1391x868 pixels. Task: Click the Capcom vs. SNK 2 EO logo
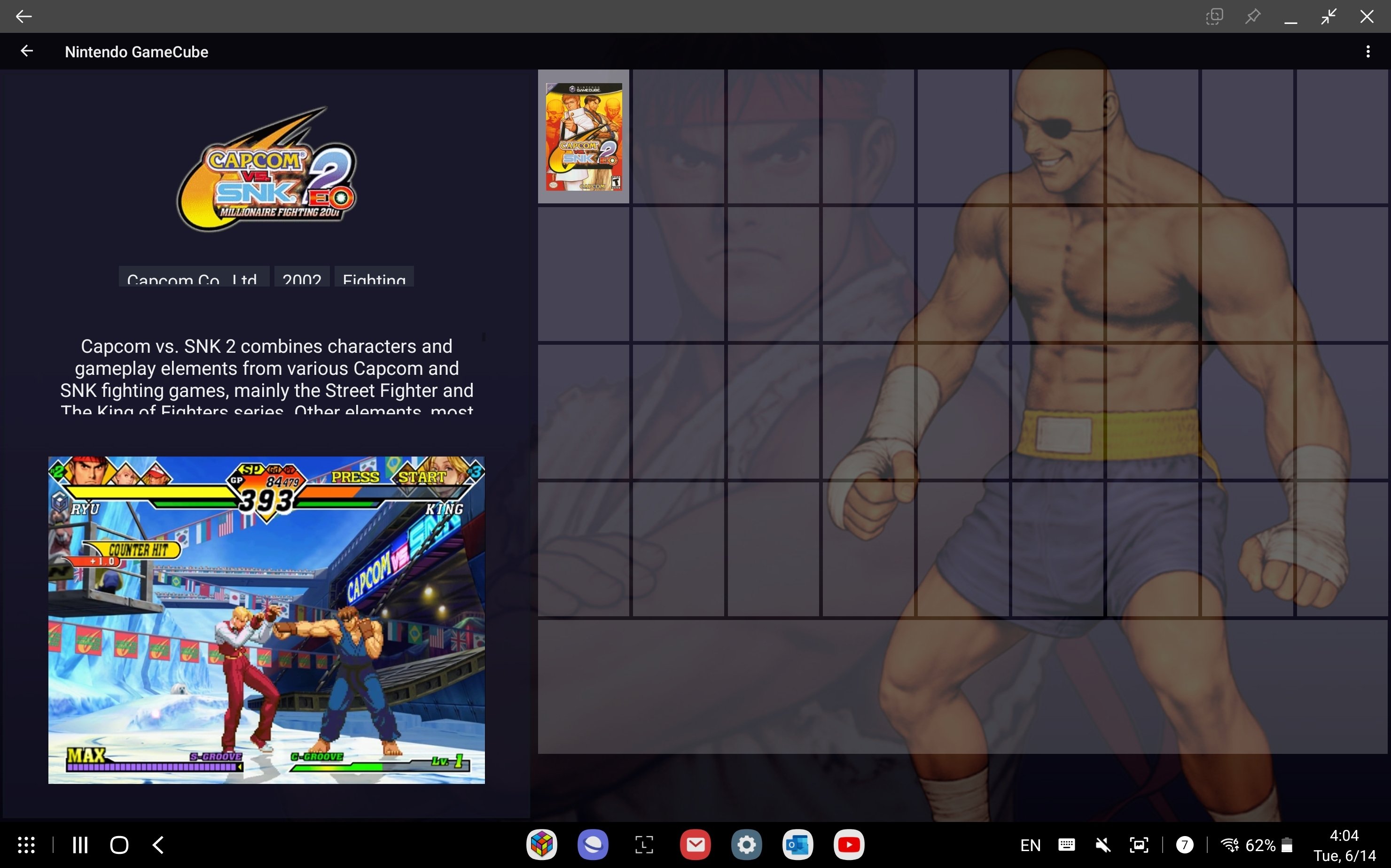(266, 170)
